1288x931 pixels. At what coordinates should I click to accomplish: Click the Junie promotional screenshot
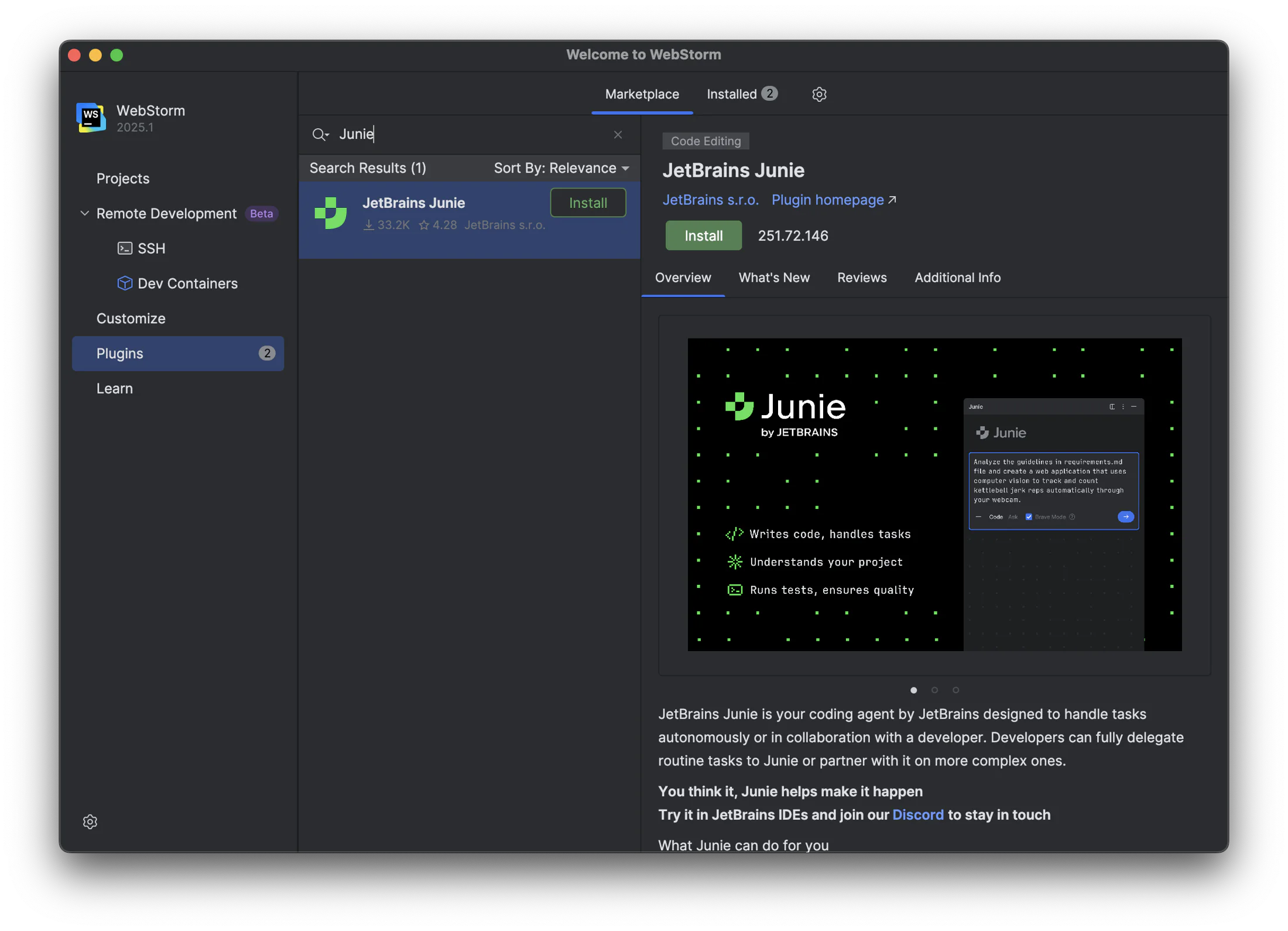(x=934, y=494)
